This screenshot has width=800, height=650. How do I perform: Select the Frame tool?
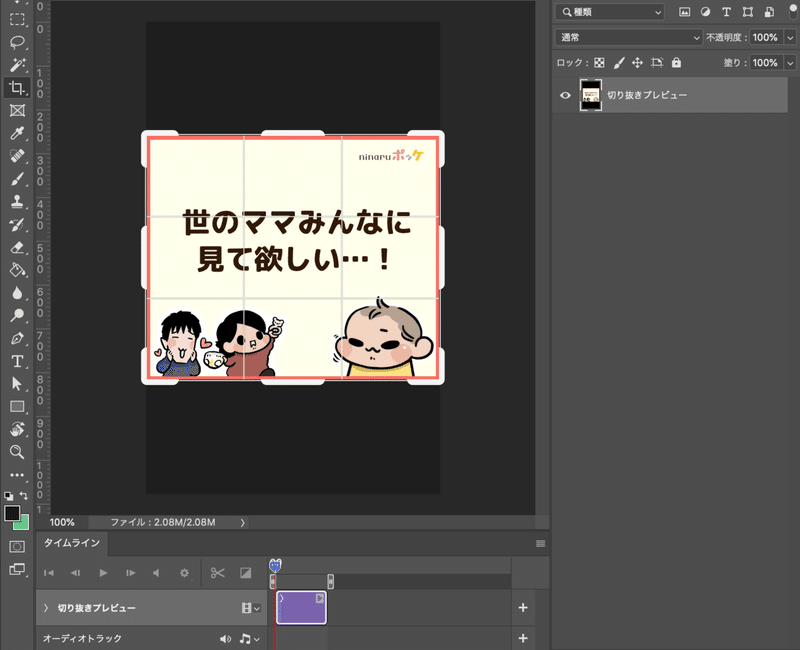[x=17, y=110]
